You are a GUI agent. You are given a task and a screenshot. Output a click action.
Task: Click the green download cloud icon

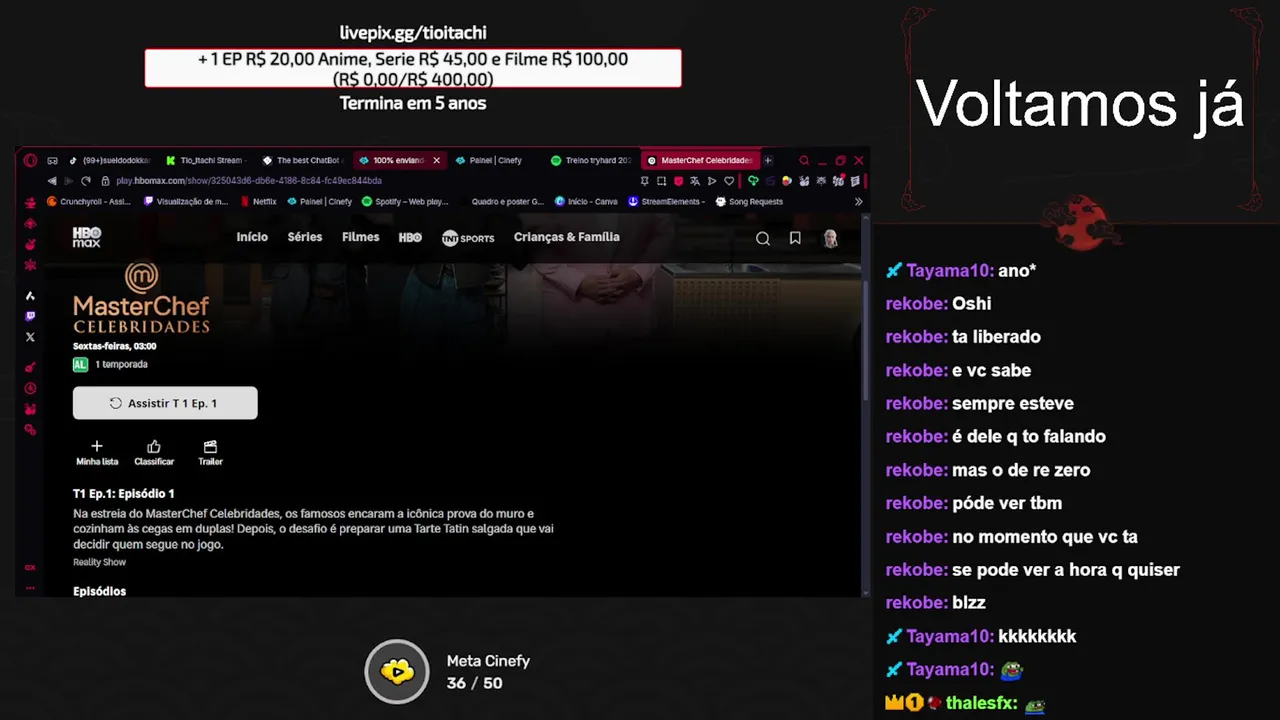tap(753, 181)
